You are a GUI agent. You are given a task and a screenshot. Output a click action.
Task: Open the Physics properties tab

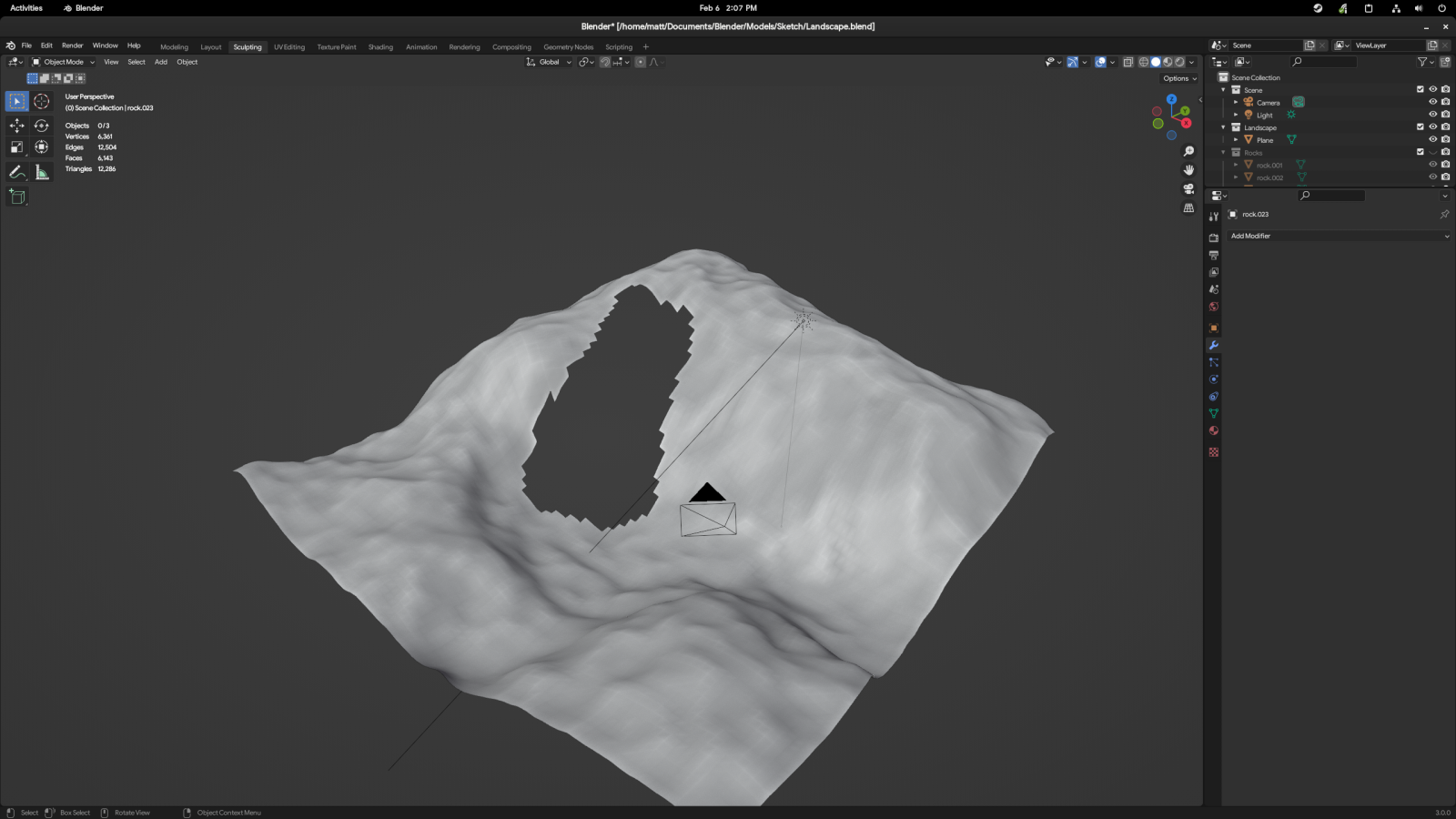1213,379
